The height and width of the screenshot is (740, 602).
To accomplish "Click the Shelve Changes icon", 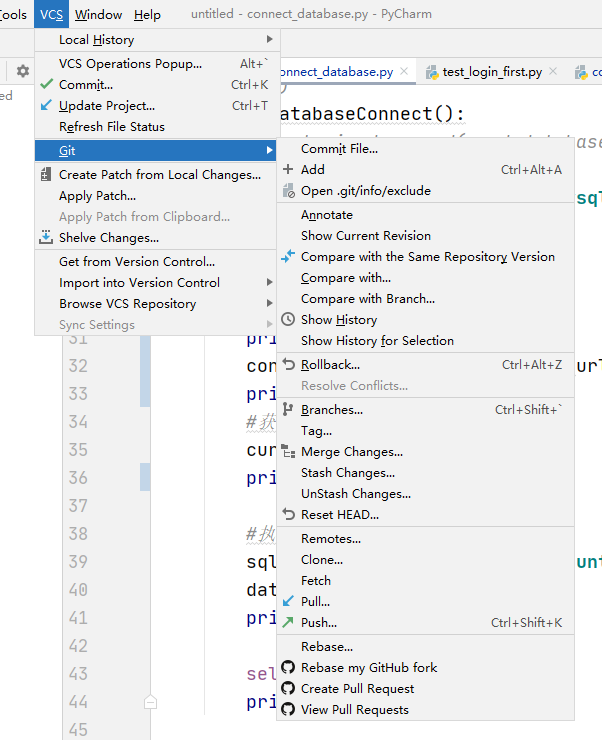I will 46,237.
